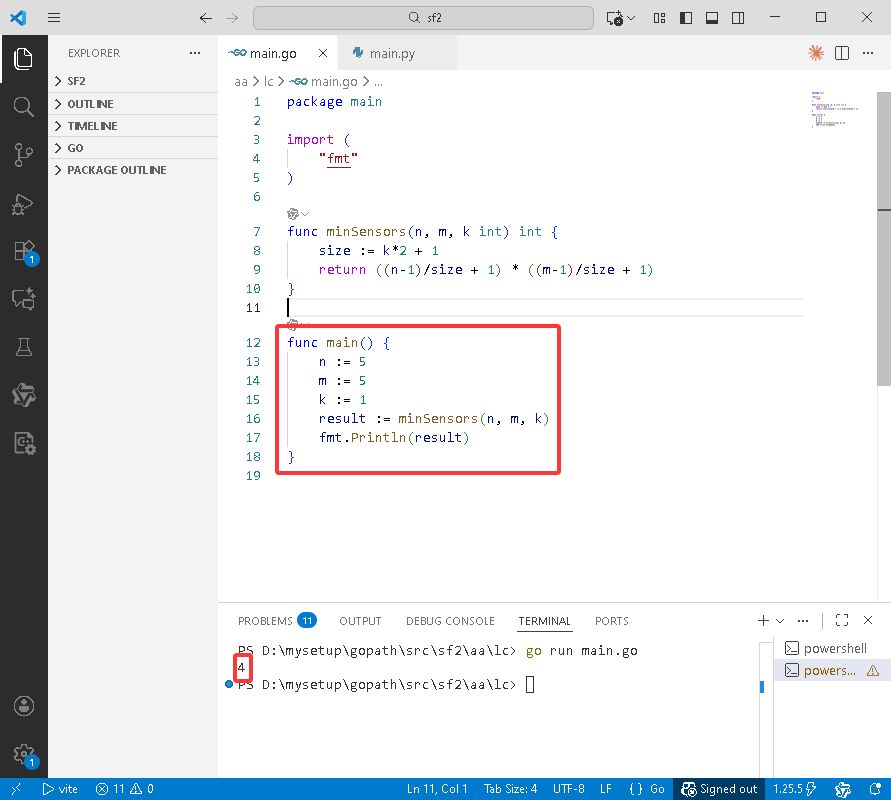This screenshot has width=891, height=800.
Task: Open the Extensions view with badge
Action: point(24,251)
